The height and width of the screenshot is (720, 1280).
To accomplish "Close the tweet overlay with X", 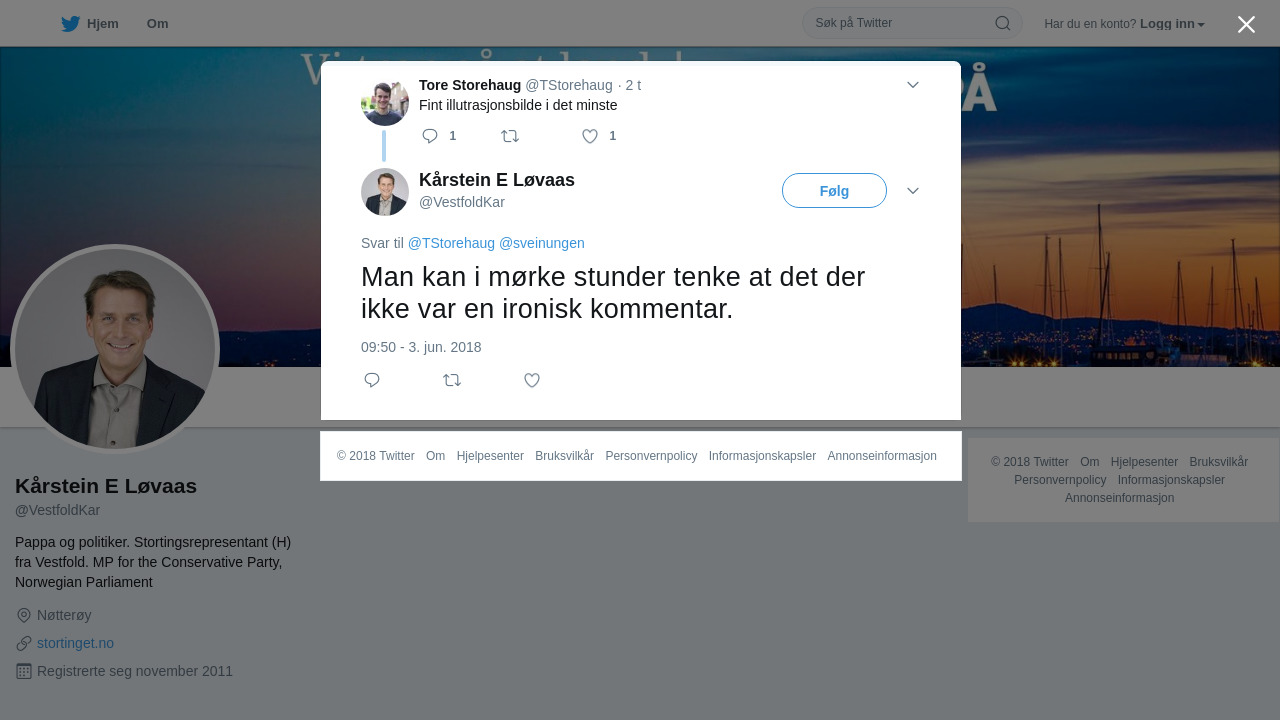I will (1246, 24).
